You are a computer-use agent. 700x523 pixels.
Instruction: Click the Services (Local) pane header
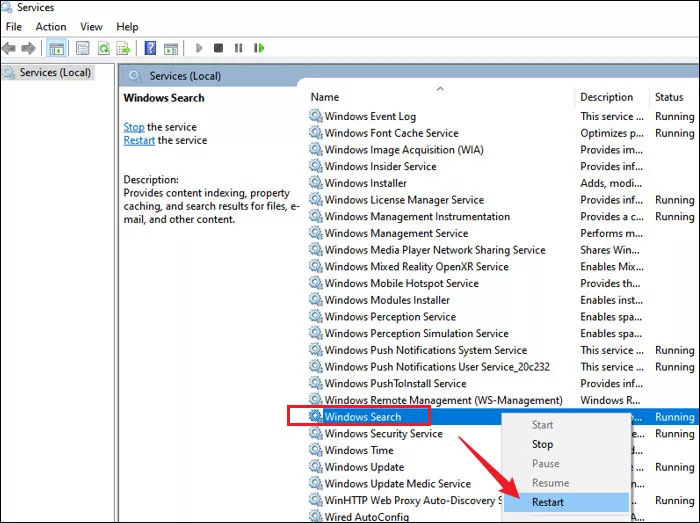[x=185, y=76]
